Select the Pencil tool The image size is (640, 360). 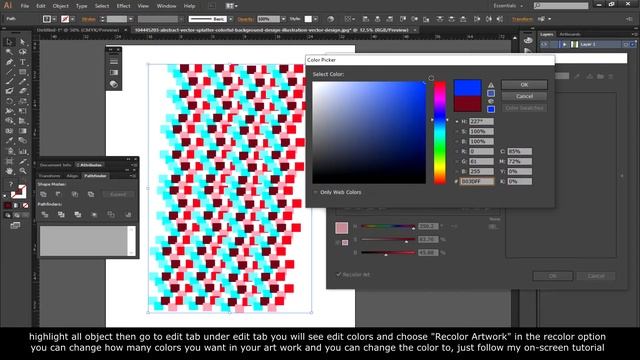[x=22, y=82]
